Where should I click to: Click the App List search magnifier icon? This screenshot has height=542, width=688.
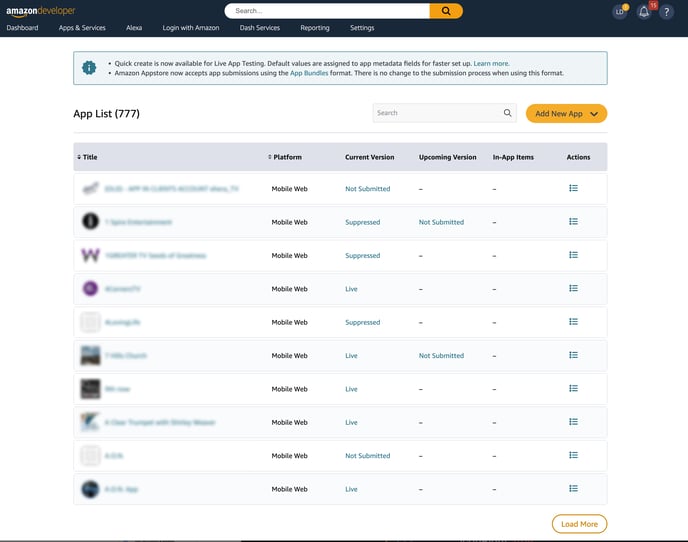coord(508,114)
